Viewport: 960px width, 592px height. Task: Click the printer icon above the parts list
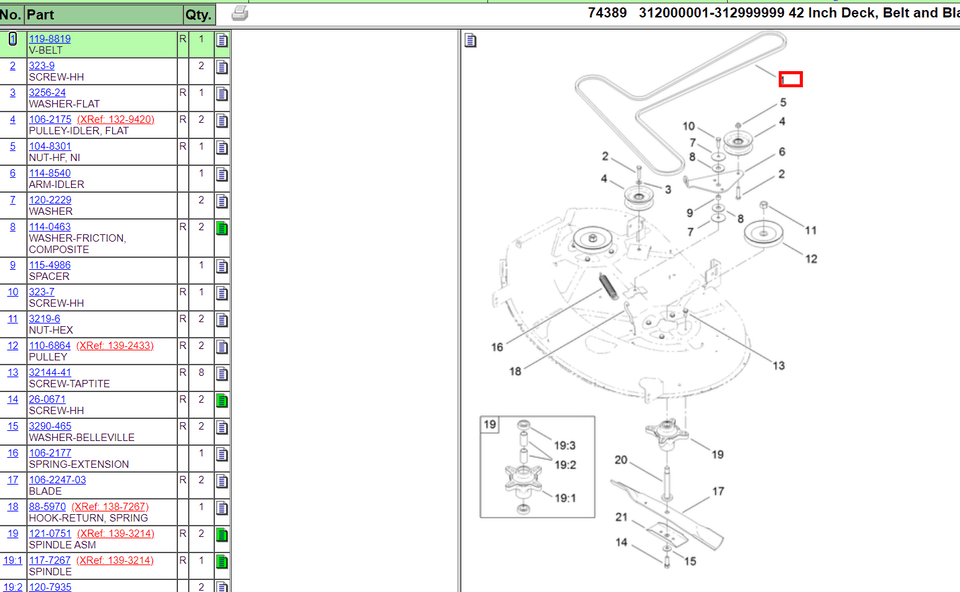click(x=239, y=13)
